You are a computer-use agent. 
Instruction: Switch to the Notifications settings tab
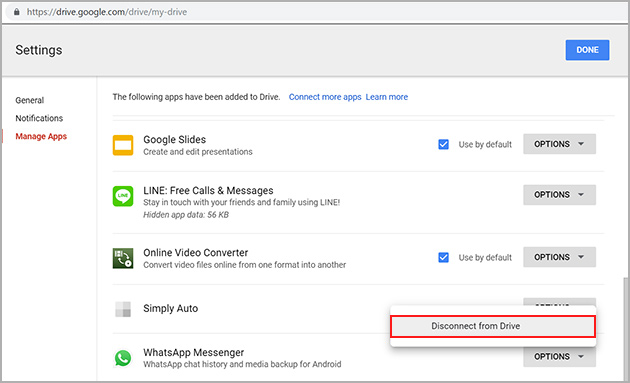tap(39, 118)
